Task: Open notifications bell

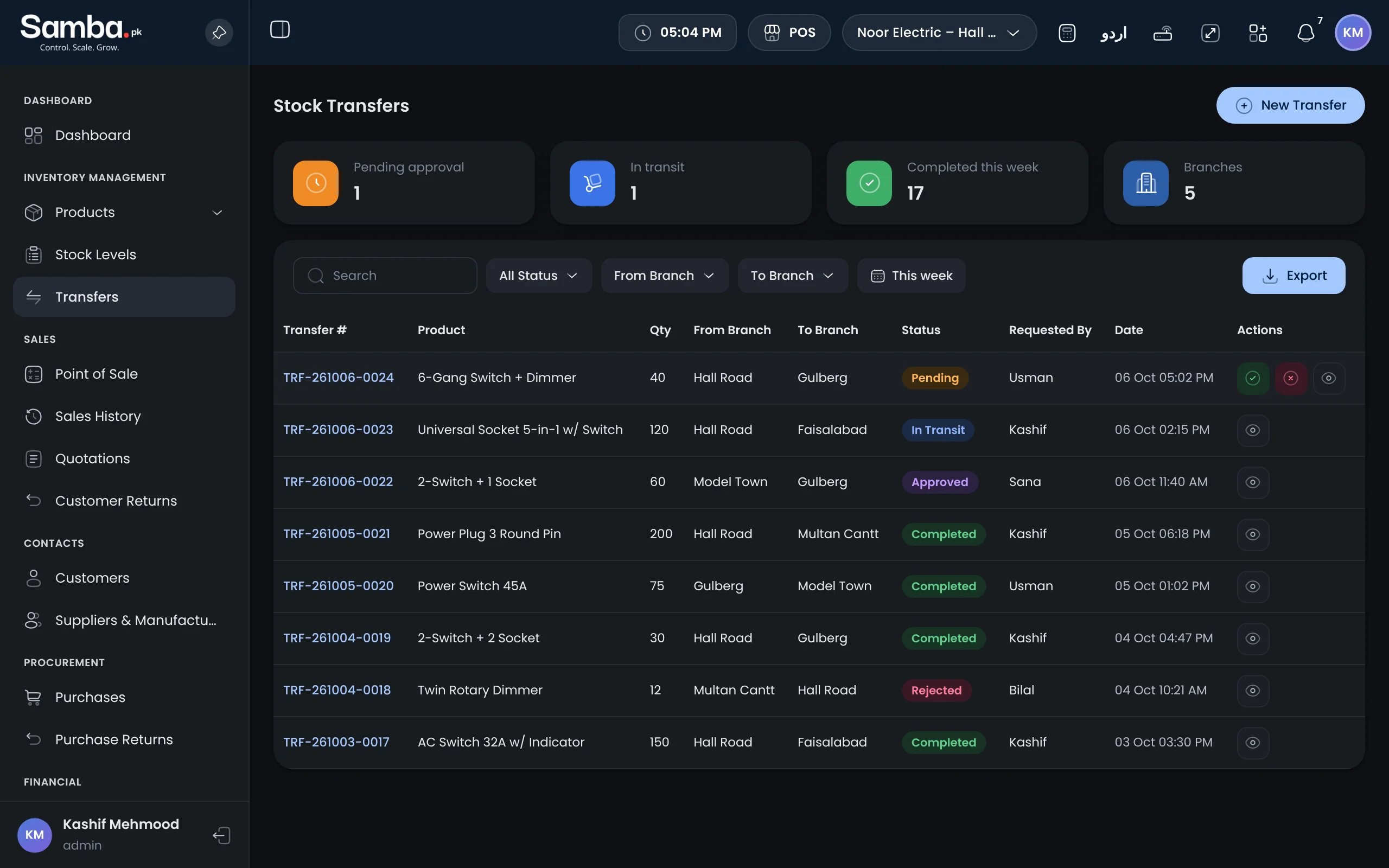Action: [x=1306, y=33]
